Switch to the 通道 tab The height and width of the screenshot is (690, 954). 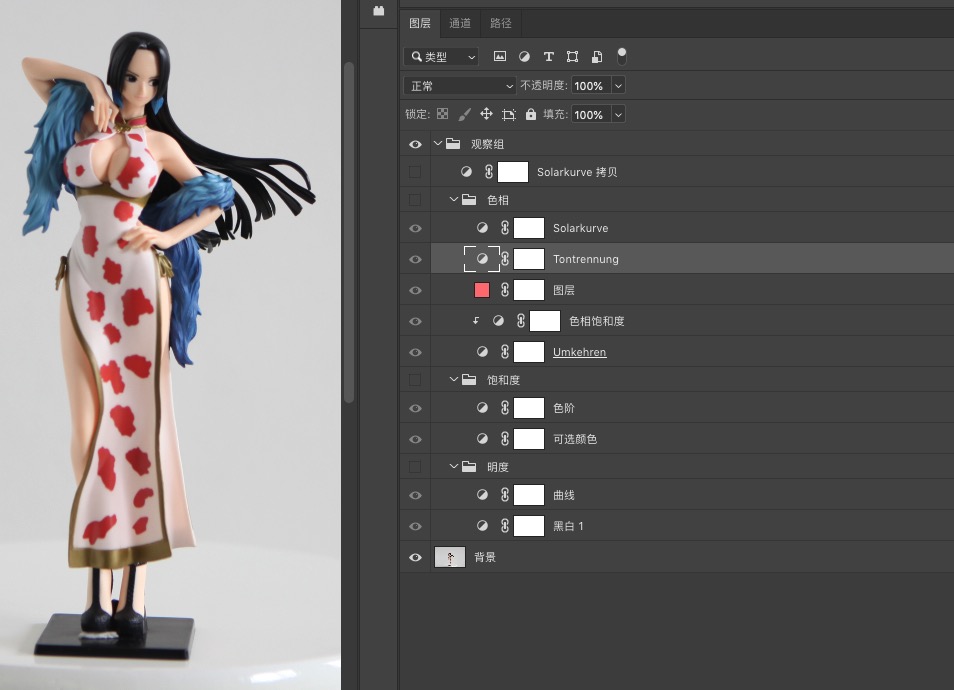tap(460, 23)
